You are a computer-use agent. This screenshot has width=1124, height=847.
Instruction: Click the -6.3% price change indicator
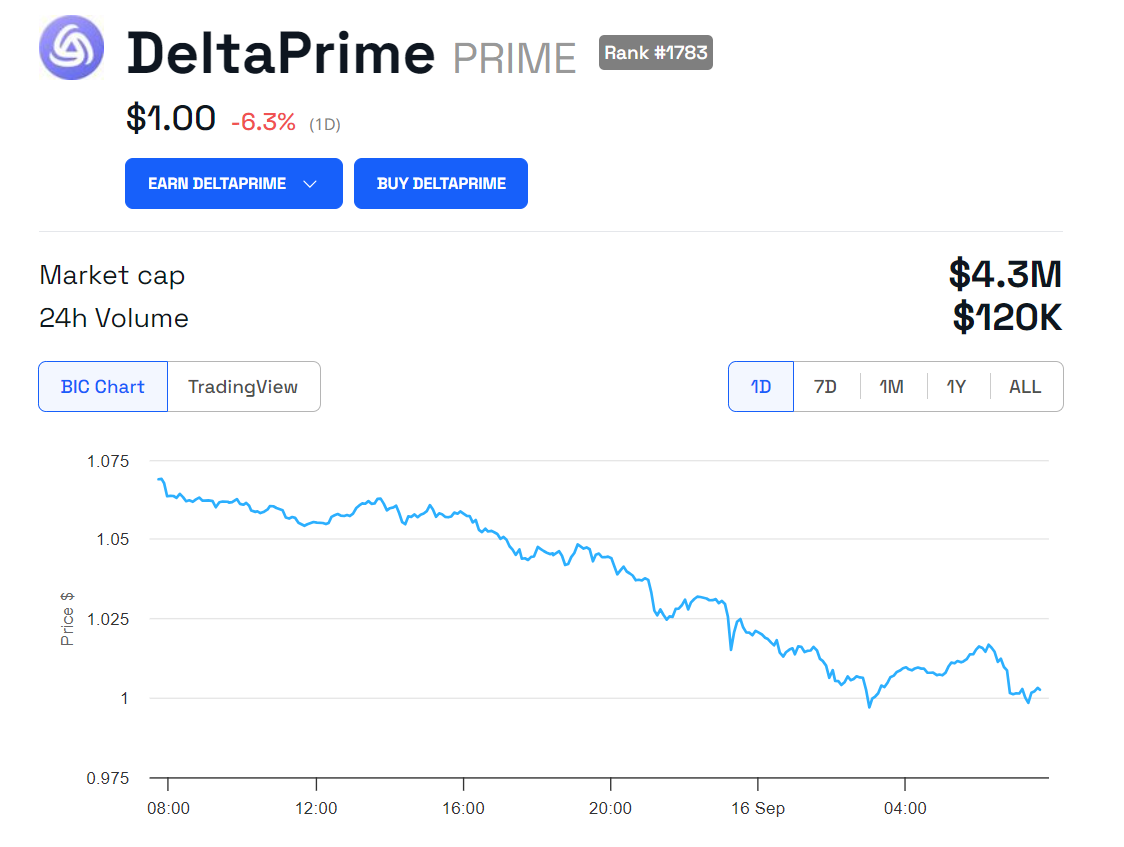pyautogui.click(x=263, y=122)
